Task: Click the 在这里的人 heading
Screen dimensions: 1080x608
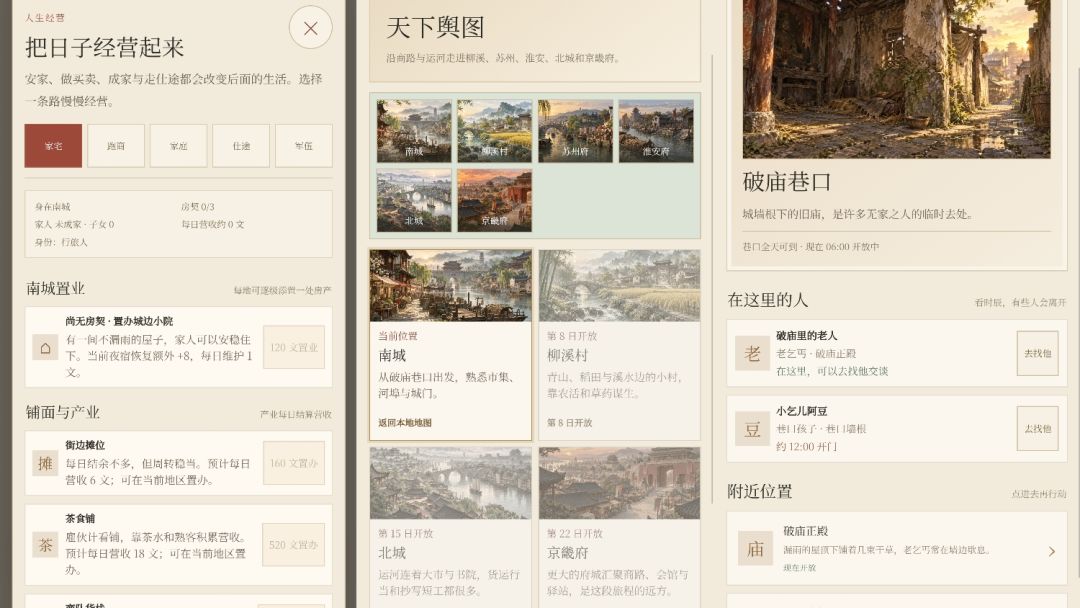Action: point(767,300)
